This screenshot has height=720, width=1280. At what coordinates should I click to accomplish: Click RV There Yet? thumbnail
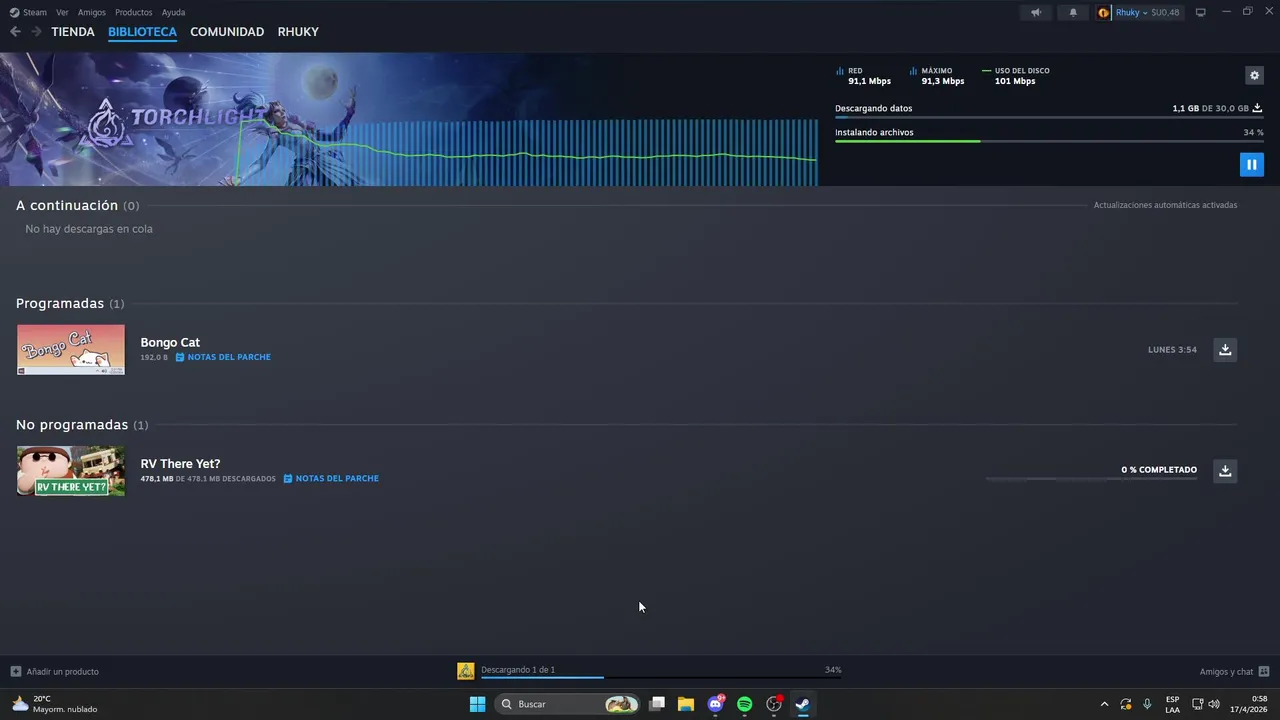coord(71,470)
